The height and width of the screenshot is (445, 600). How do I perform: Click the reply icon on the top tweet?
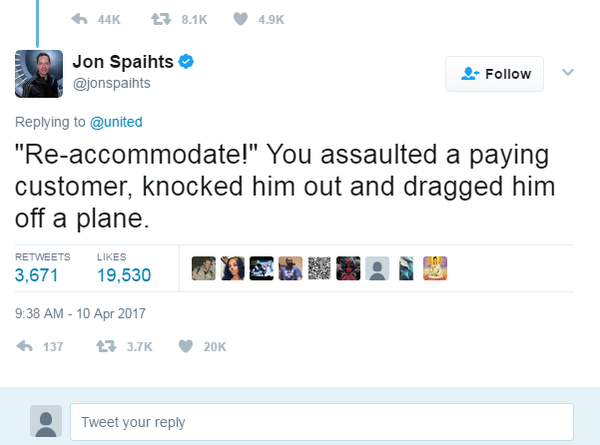(81, 18)
